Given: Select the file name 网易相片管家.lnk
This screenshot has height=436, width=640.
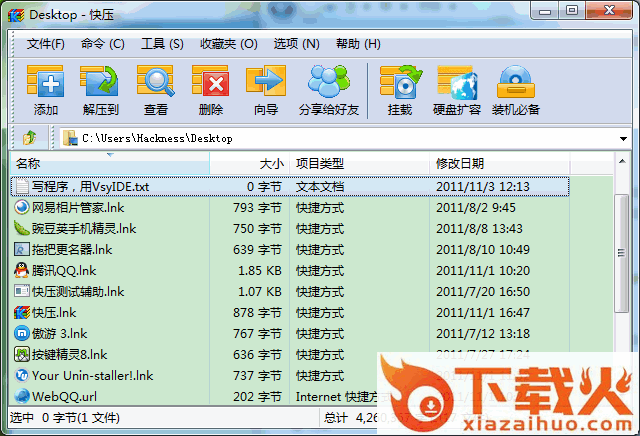Looking at the screenshot, I should [78, 207].
